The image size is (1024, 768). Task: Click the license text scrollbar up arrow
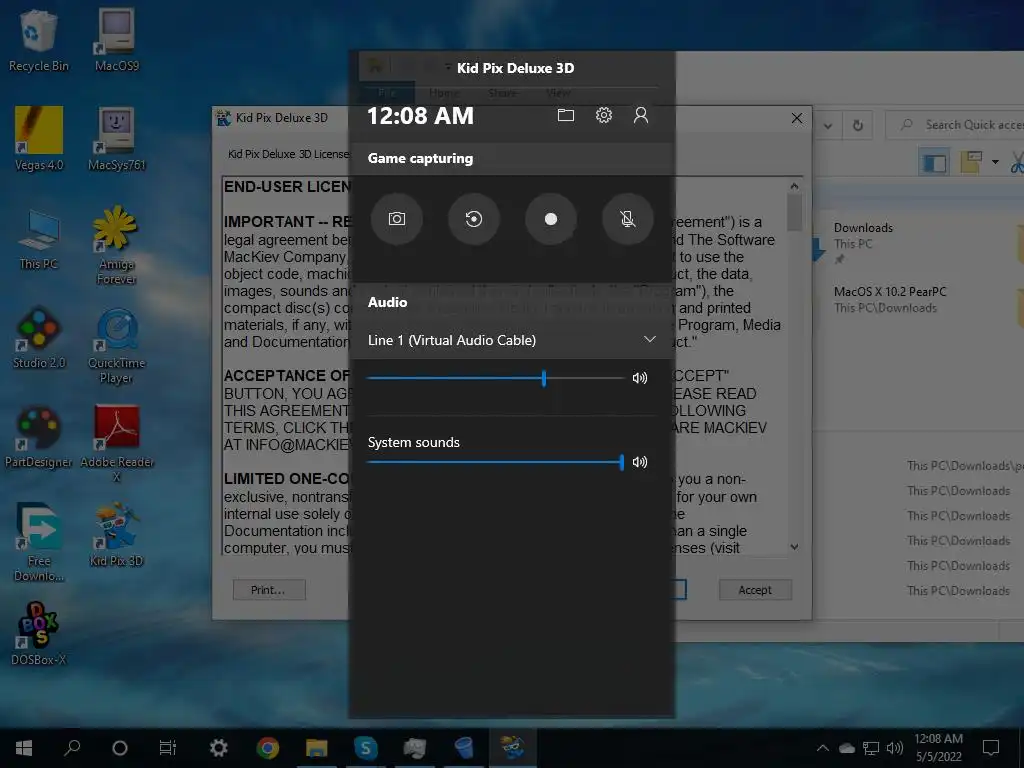pyautogui.click(x=794, y=186)
